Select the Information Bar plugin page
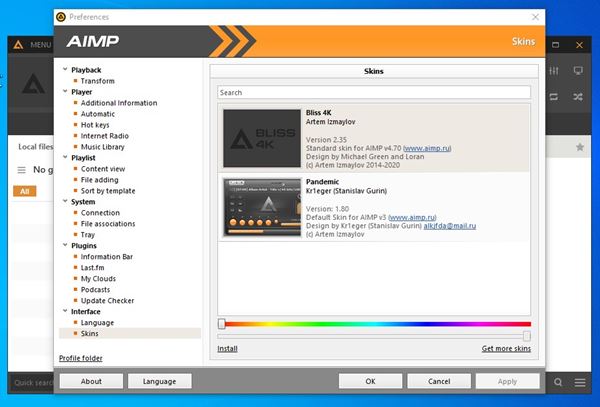Viewport: 600px width, 407px height. click(x=107, y=257)
